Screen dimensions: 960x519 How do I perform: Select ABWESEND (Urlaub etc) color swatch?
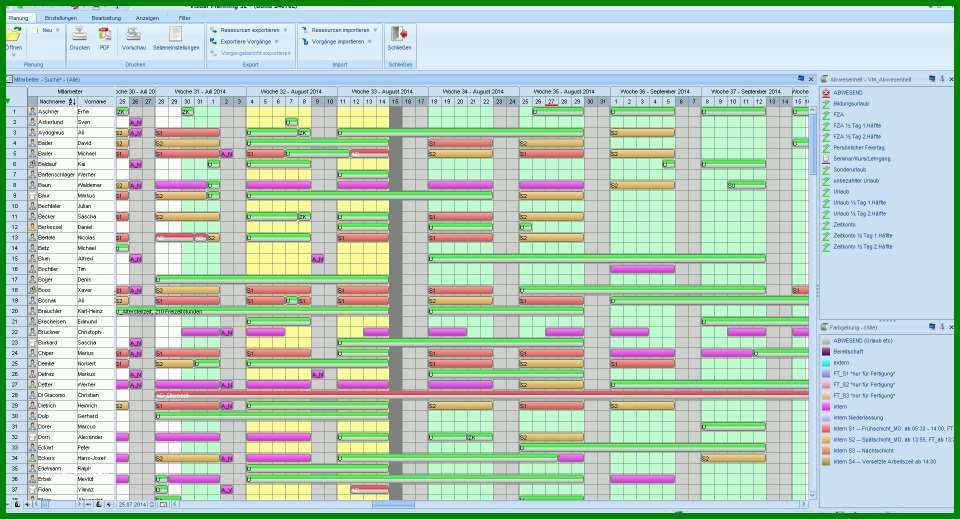[x=826, y=341]
